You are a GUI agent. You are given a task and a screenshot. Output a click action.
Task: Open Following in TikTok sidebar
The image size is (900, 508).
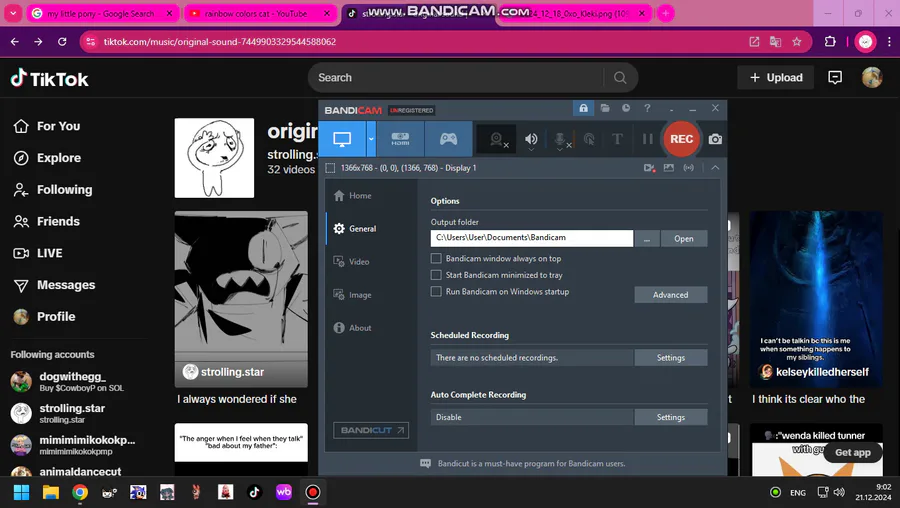pyautogui.click(x=53, y=189)
